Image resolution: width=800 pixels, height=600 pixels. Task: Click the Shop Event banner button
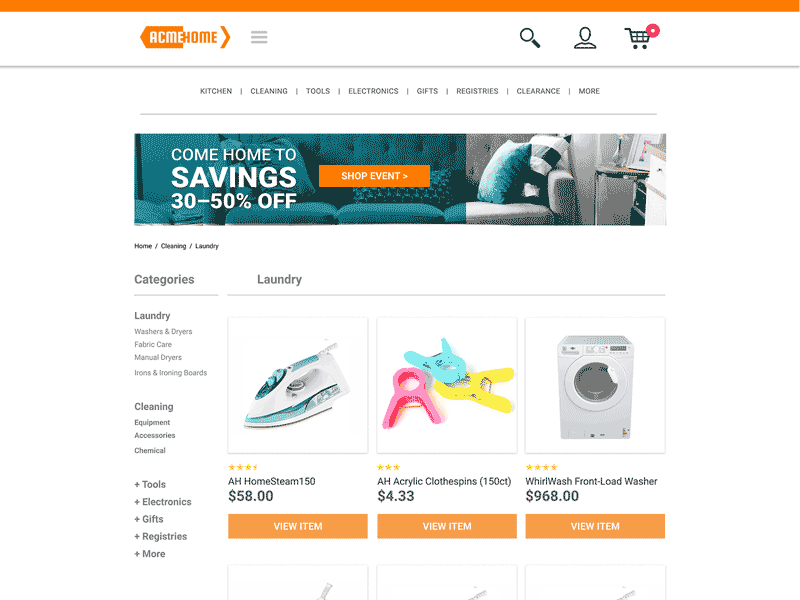(374, 176)
